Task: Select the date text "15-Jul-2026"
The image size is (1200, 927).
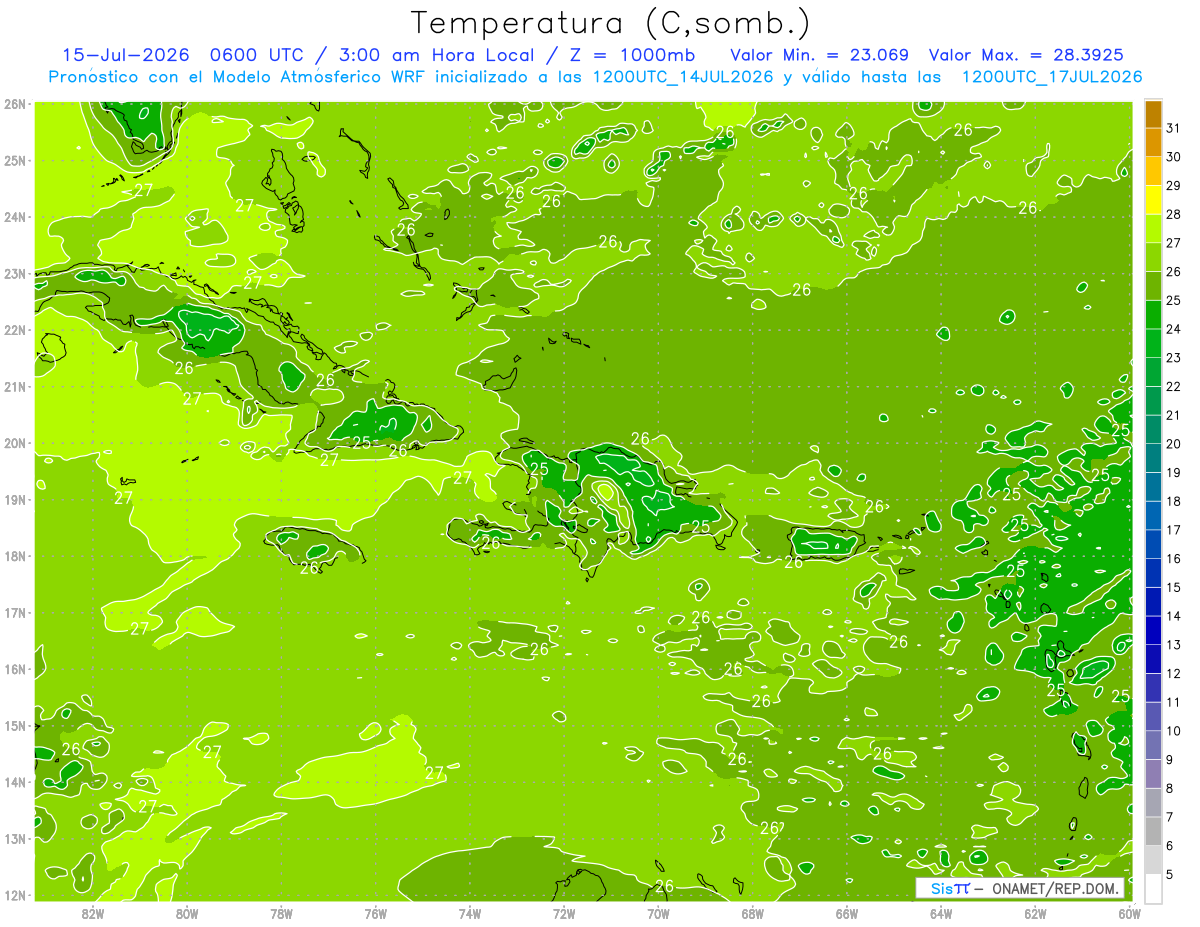Action: [x=125, y=54]
